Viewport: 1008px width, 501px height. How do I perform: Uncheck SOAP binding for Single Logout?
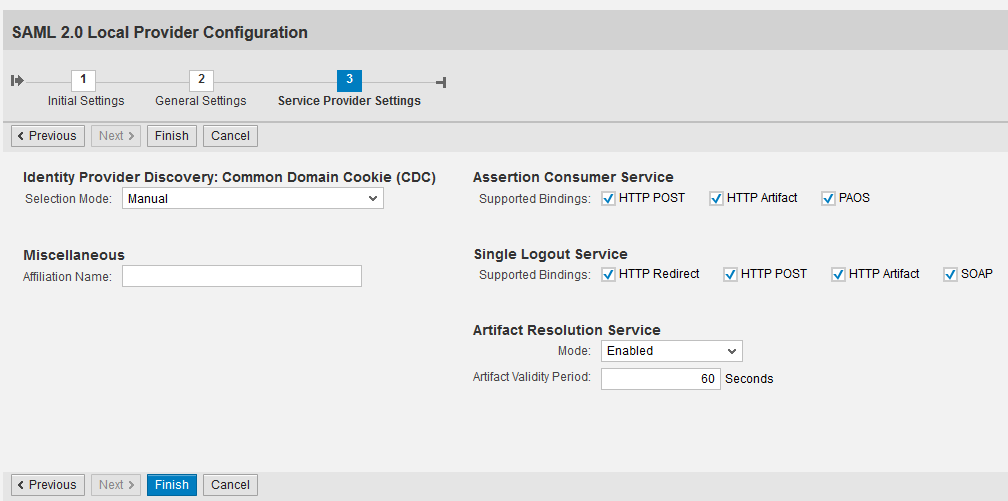[950, 275]
